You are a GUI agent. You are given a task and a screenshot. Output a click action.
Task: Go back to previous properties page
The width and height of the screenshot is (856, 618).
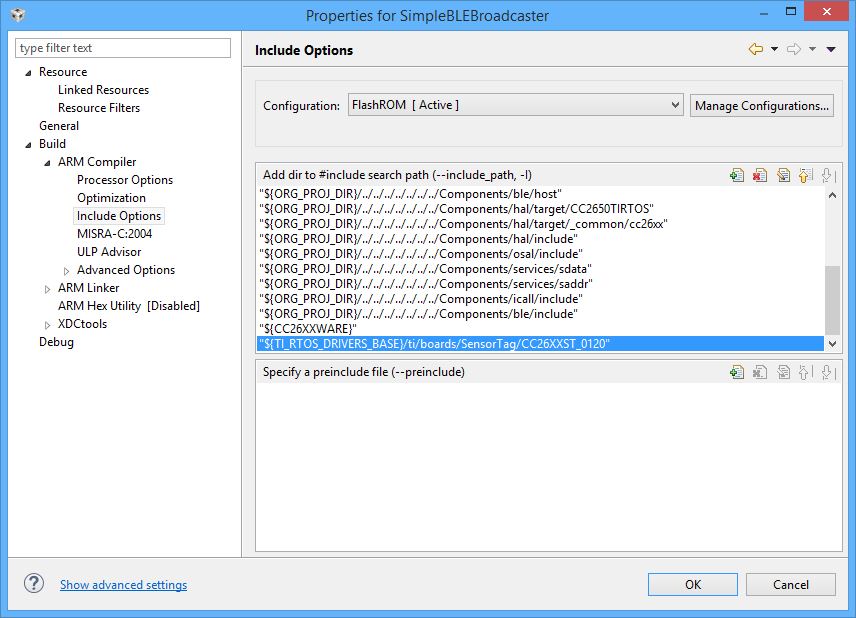(756, 49)
